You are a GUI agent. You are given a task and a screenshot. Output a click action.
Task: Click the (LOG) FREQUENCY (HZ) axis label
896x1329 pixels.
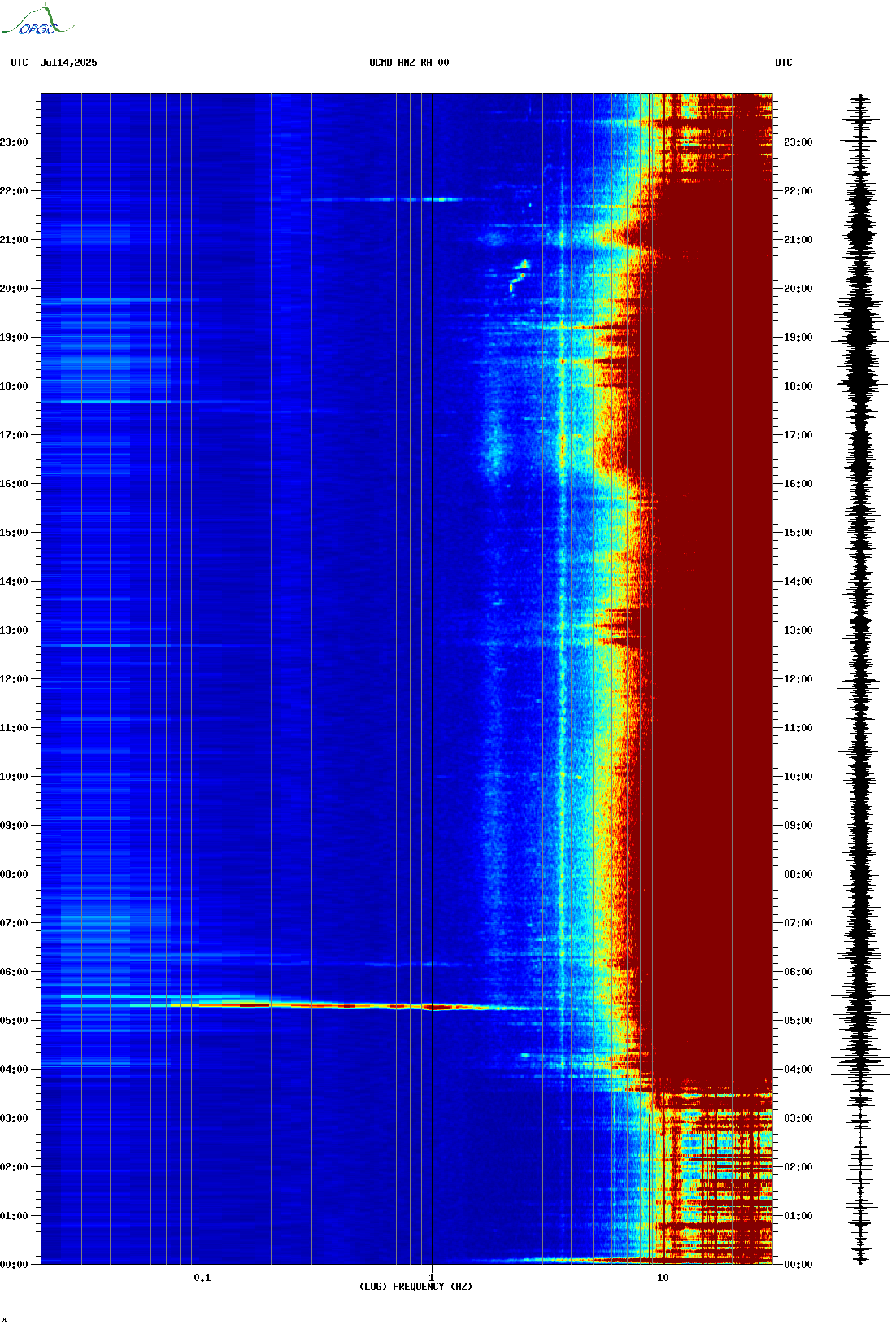tap(415, 1287)
